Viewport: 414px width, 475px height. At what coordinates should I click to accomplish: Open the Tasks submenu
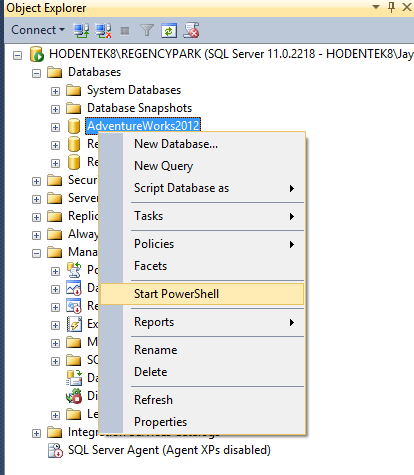coord(202,216)
